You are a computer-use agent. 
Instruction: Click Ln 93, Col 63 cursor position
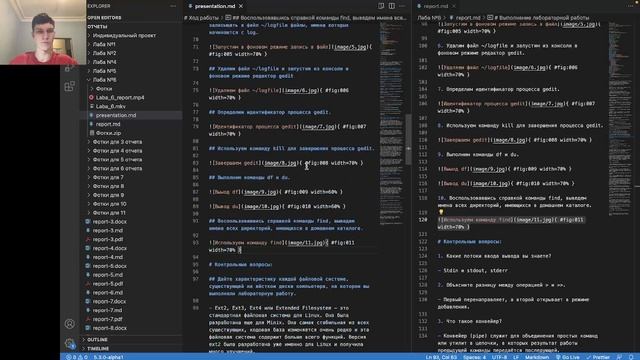click(441, 357)
